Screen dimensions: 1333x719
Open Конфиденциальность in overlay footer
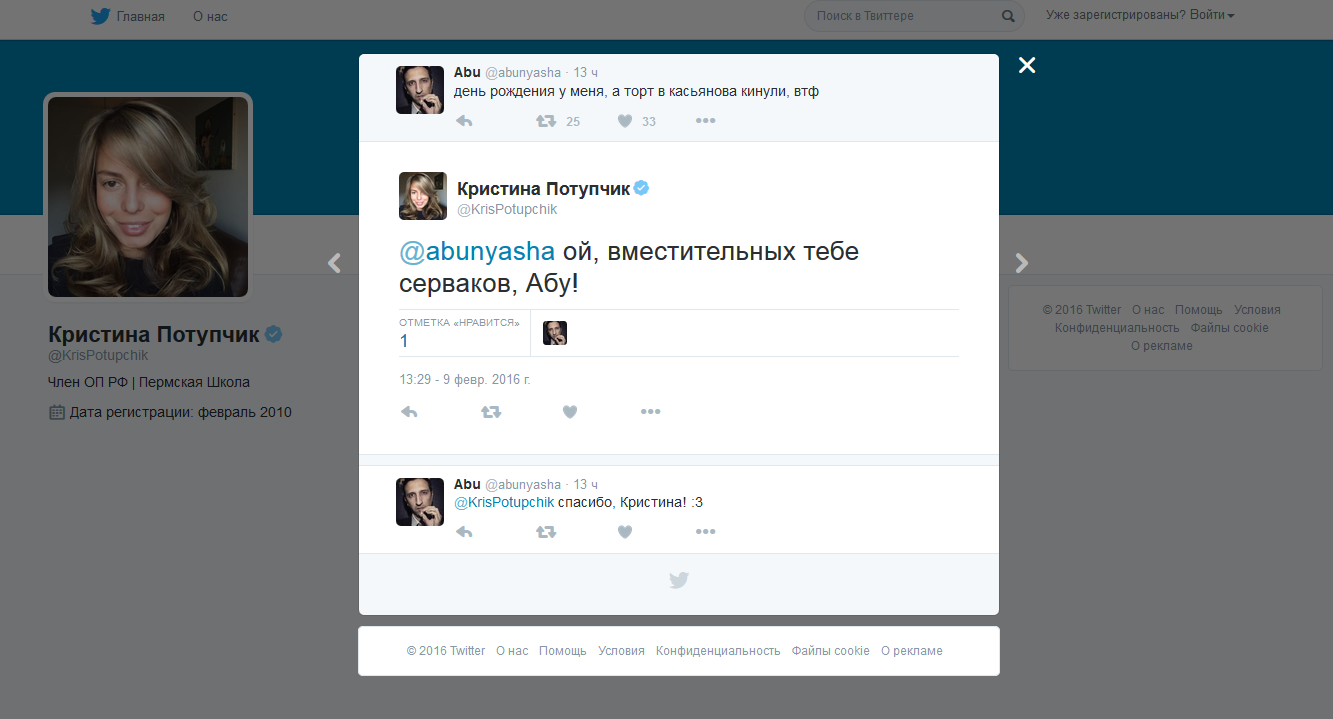click(x=718, y=651)
